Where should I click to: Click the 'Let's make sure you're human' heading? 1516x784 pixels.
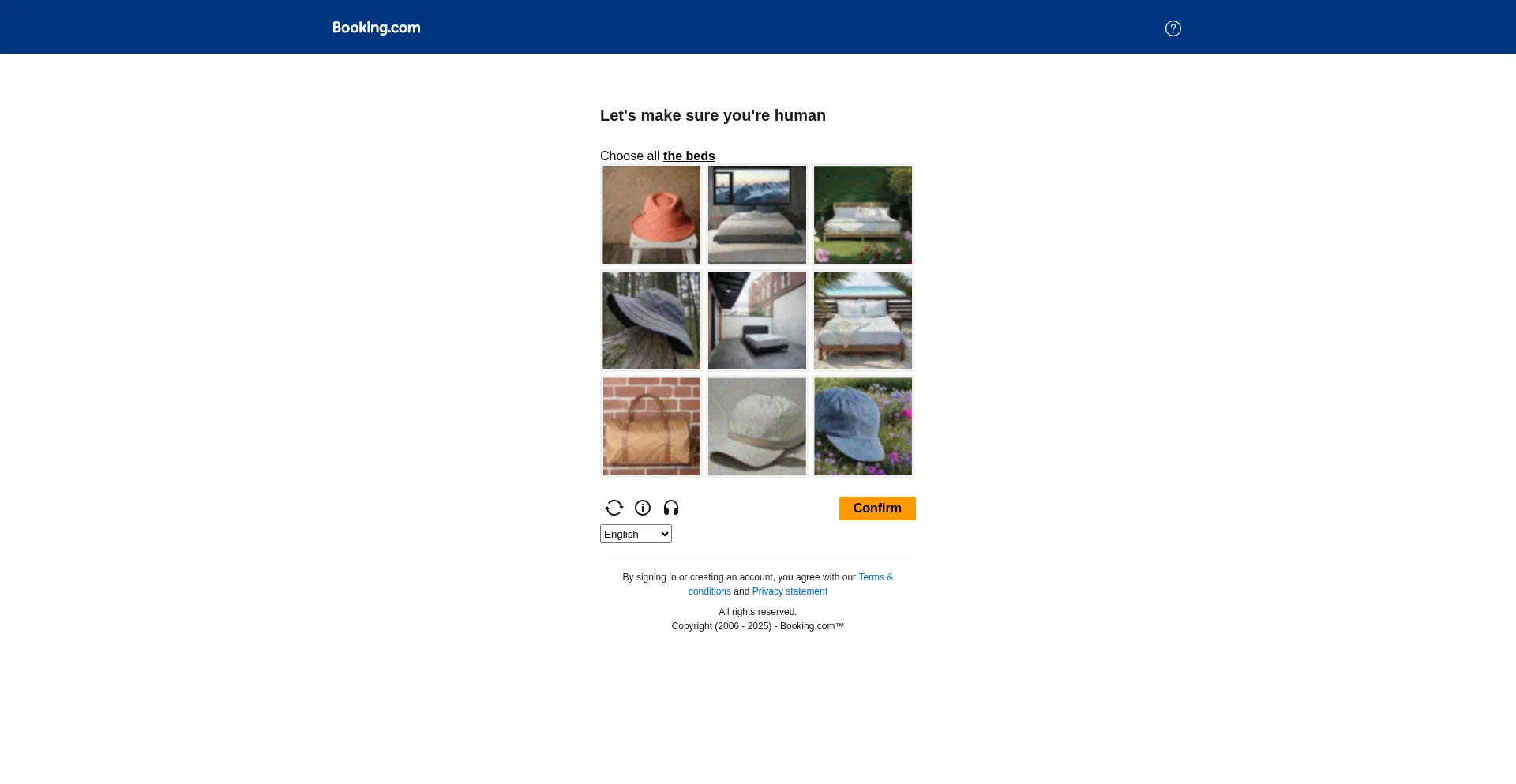pyautogui.click(x=713, y=115)
